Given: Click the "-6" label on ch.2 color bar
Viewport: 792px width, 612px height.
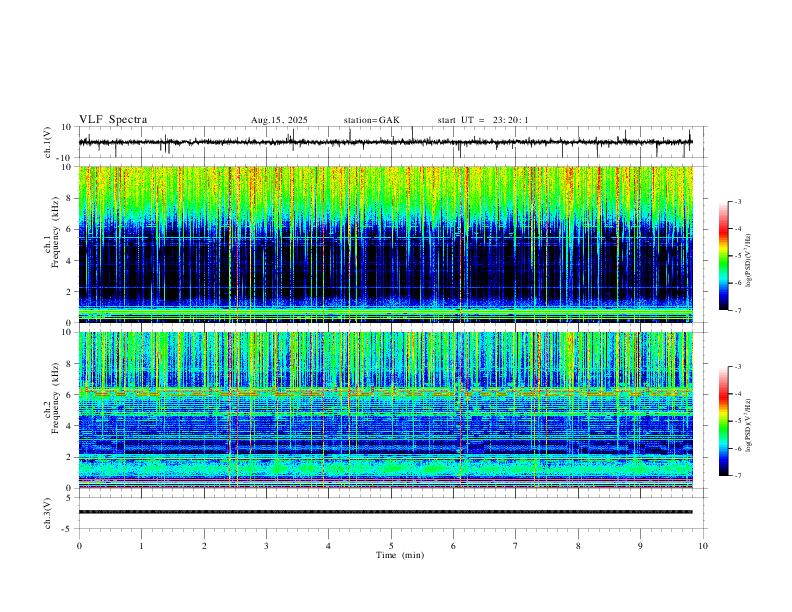Looking at the screenshot, I should 738,448.
